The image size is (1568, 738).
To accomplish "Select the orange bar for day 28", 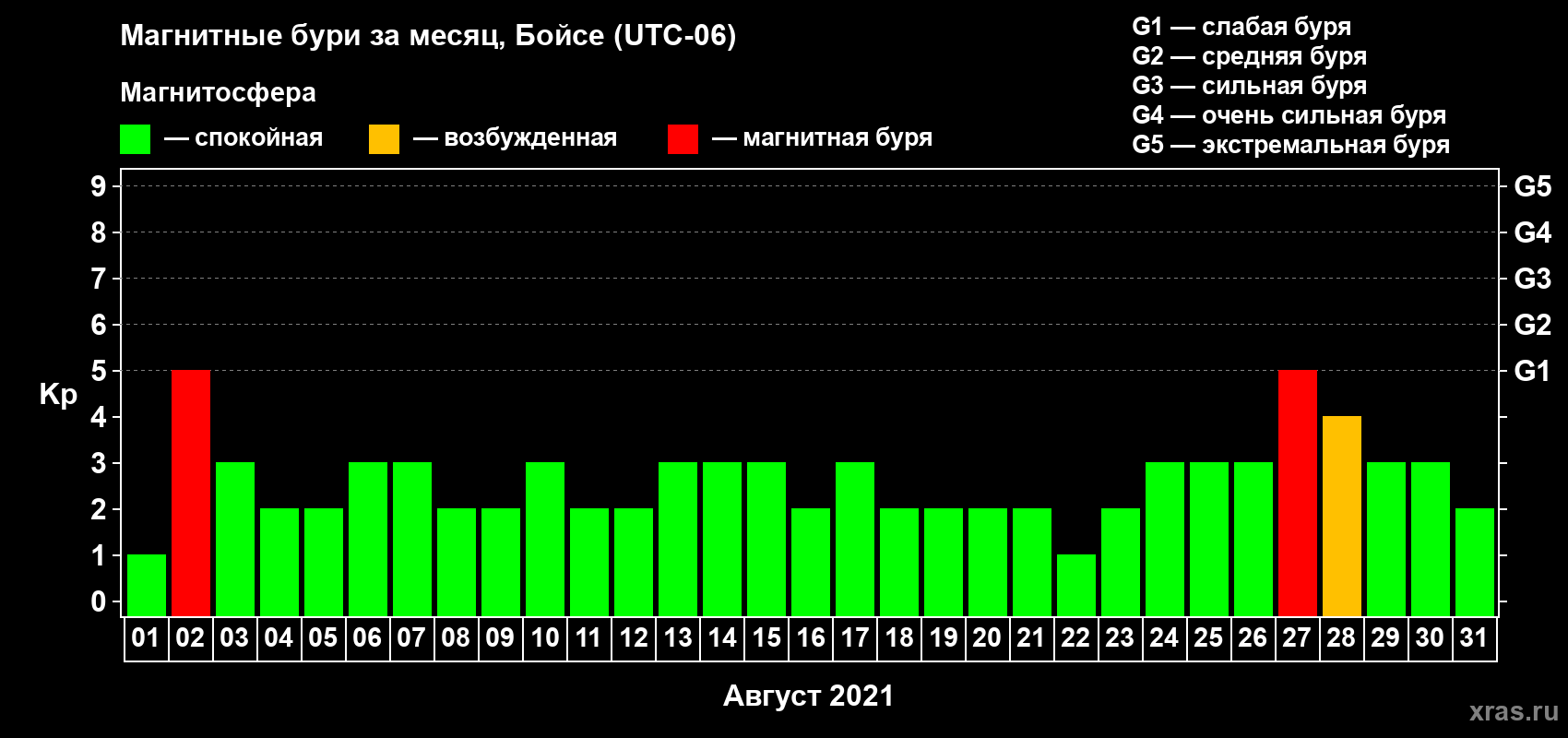I will (1342, 516).
